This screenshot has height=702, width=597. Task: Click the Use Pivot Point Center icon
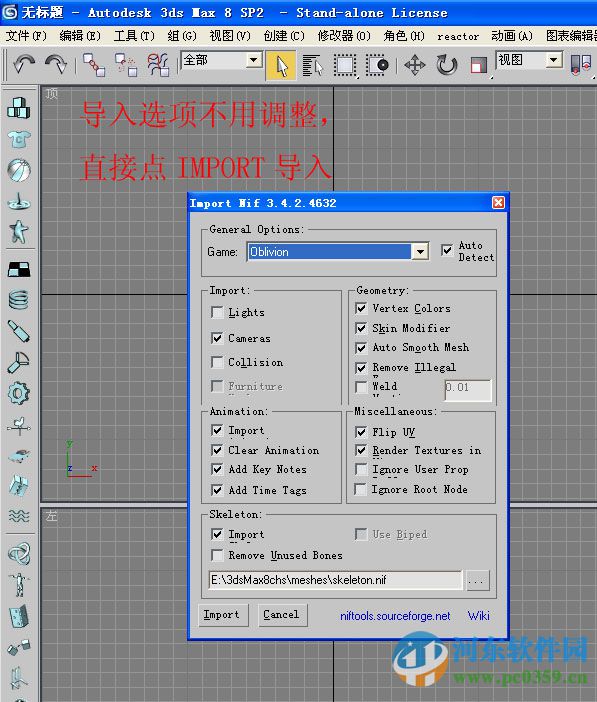(x=581, y=65)
